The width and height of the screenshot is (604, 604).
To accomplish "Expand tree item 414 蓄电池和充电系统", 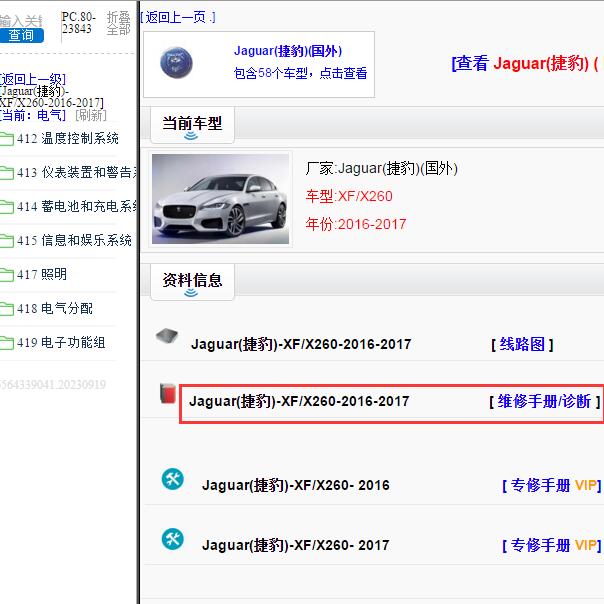I will [77, 206].
